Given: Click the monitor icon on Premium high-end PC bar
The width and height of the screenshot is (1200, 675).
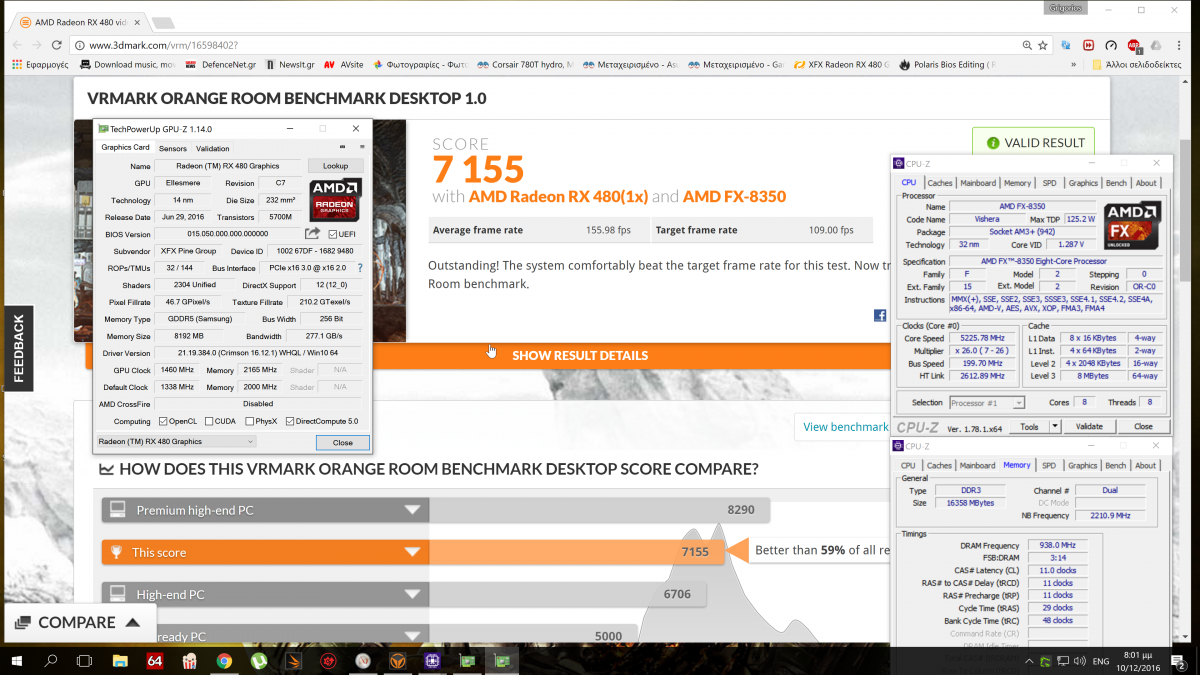Looking at the screenshot, I should tap(118, 510).
